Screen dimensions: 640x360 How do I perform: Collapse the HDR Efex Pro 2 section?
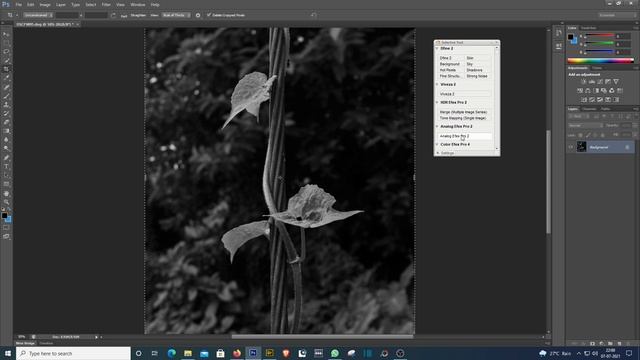pos(437,102)
